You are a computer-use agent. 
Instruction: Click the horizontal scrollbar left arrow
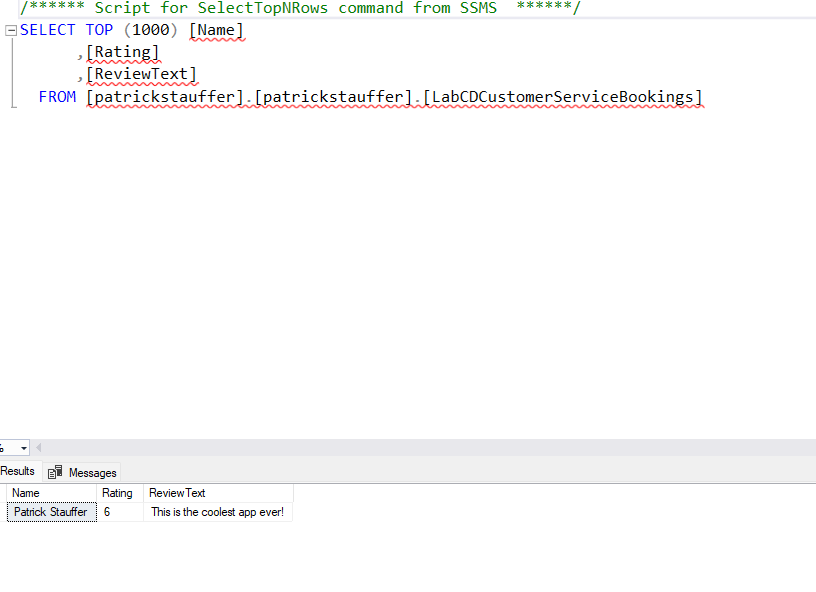(x=38, y=448)
